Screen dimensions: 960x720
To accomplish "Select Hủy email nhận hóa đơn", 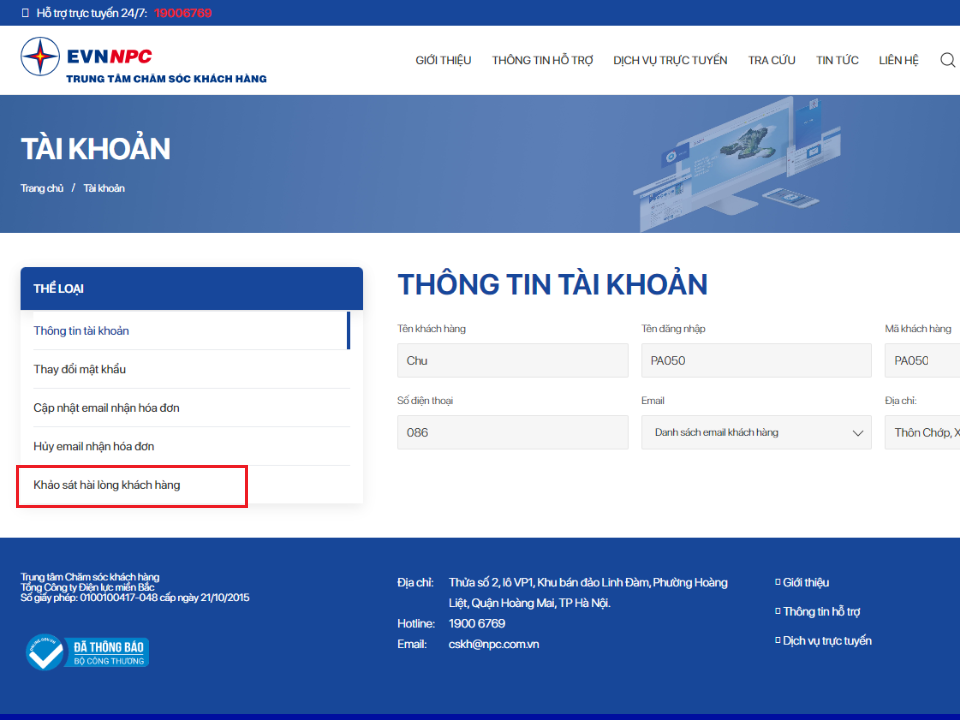I will (94, 446).
